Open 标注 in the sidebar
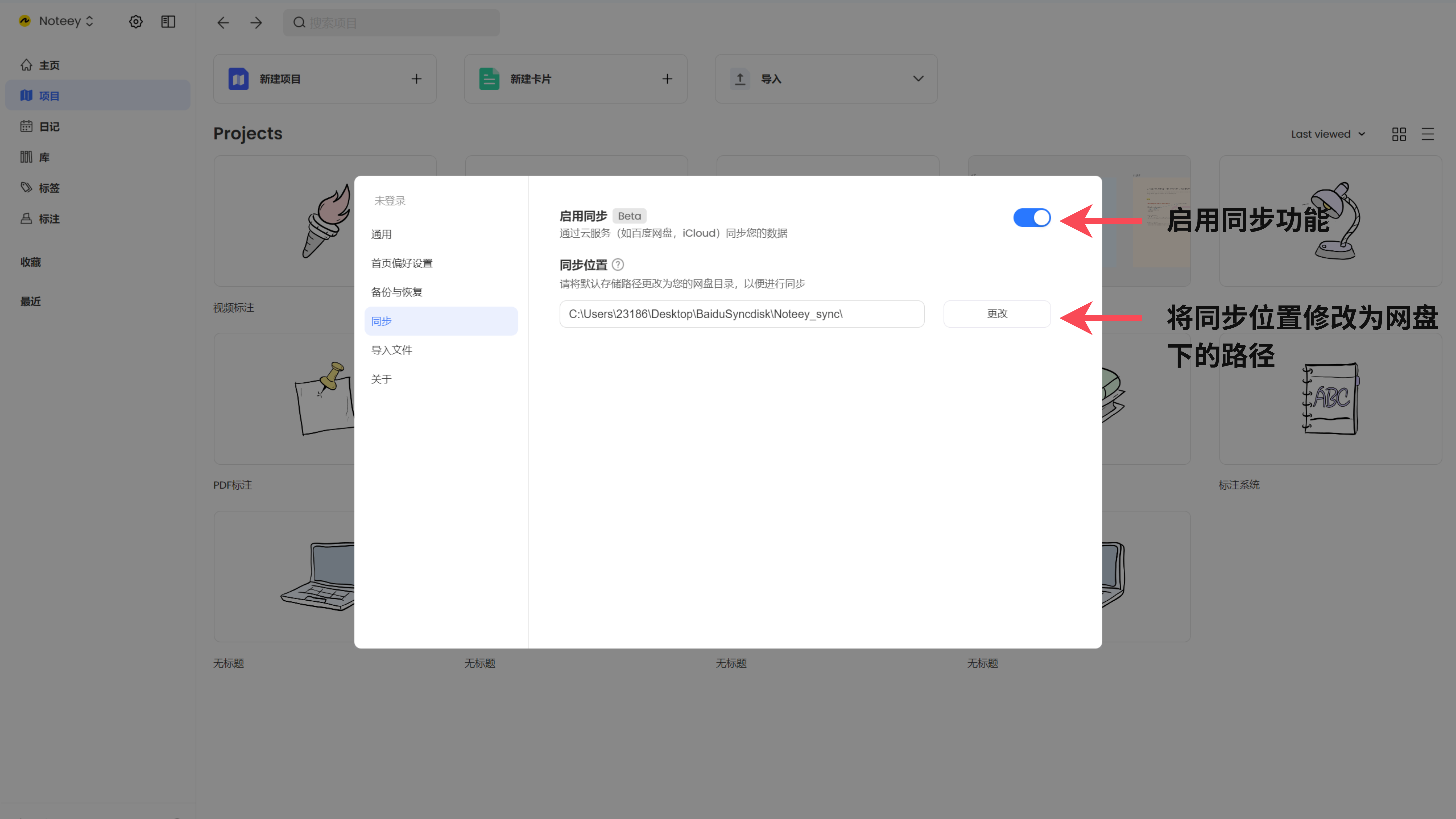1456x819 pixels. point(98,218)
